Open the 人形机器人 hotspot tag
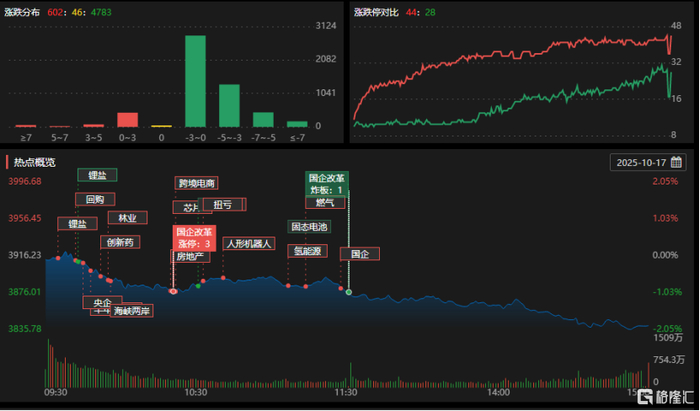This screenshot has width=700, height=411. pyautogui.click(x=249, y=244)
